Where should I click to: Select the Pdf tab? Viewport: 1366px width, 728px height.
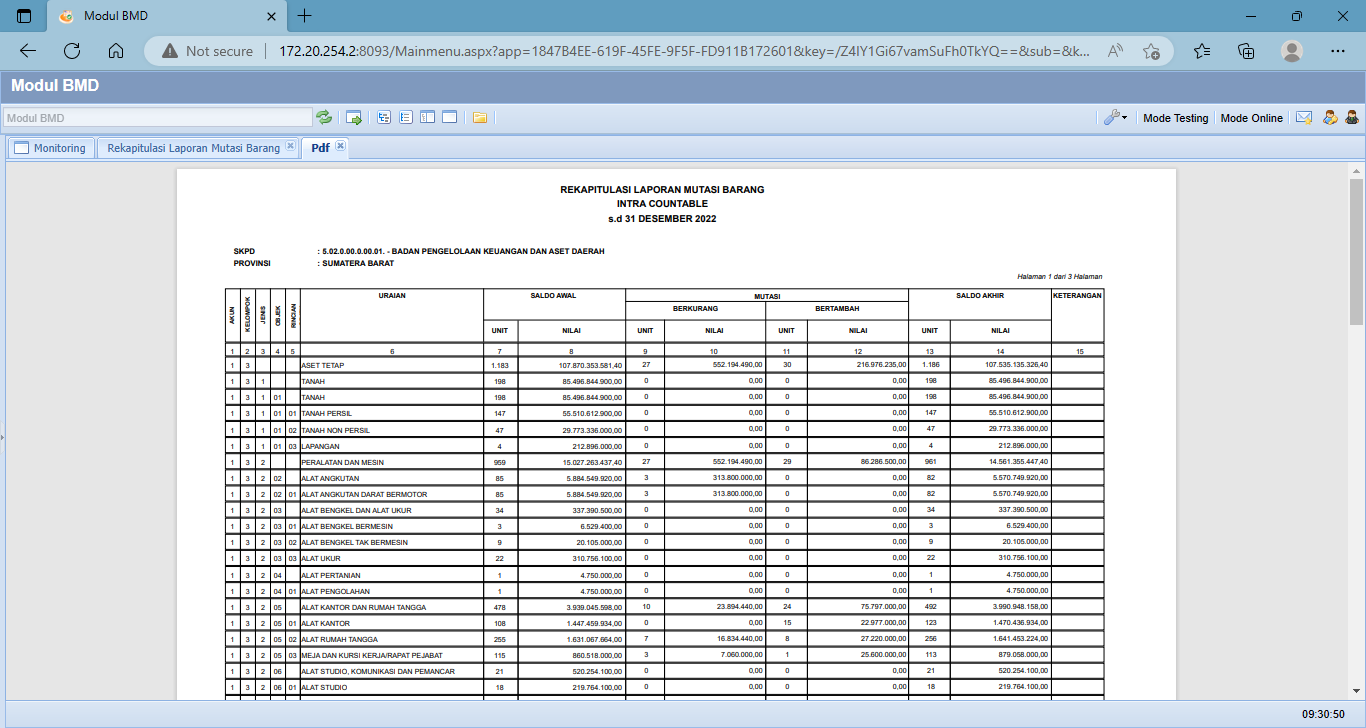320,148
